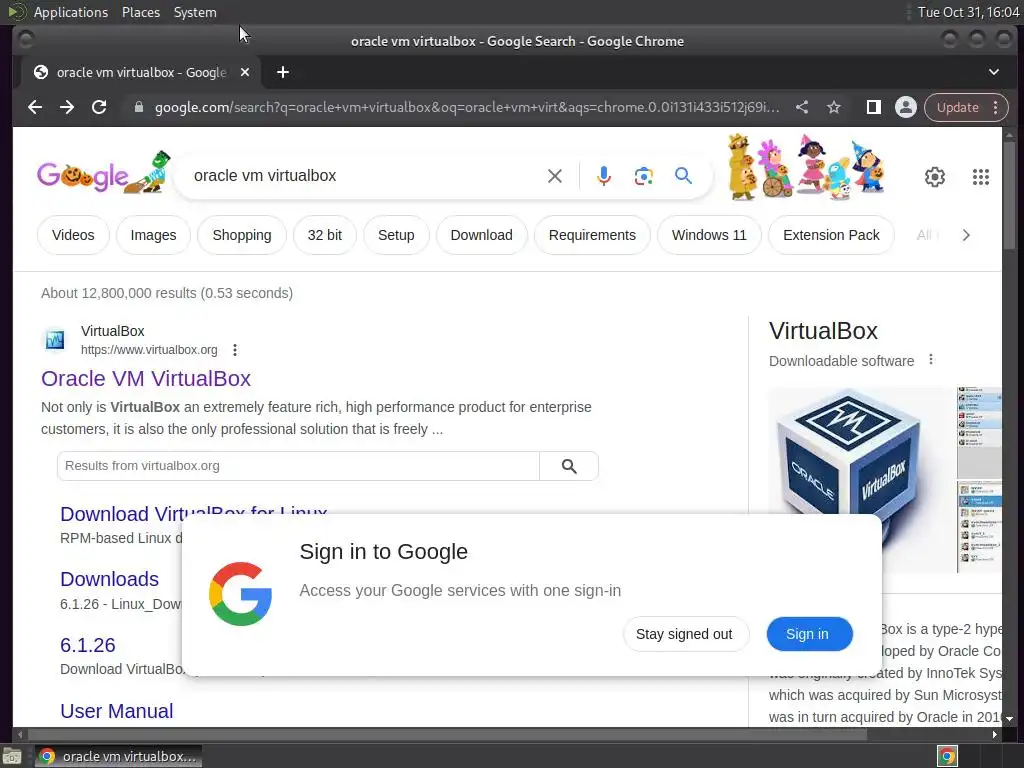
Task: Open the Downloads sitelink
Action: tap(109, 579)
